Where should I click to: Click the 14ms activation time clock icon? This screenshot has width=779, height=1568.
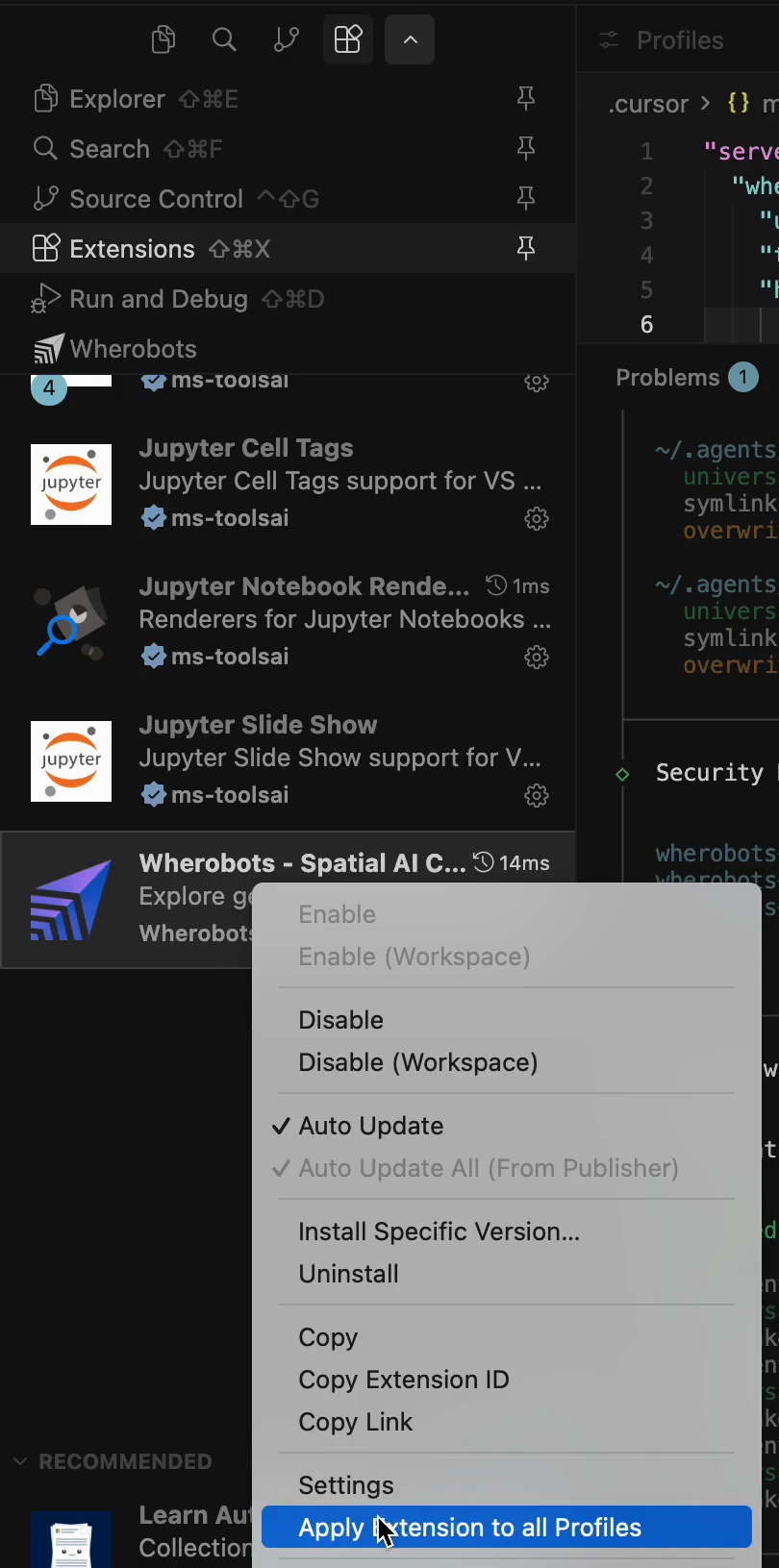(x=481, y=862)
